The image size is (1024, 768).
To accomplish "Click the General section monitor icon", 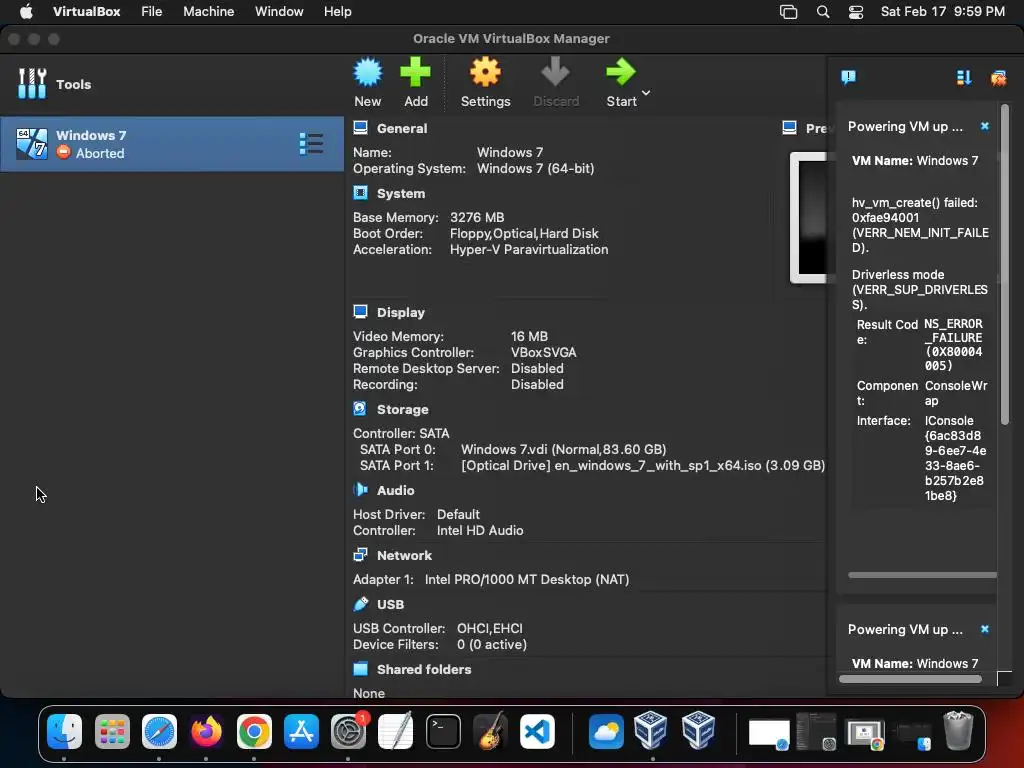I will click(360, 128).
